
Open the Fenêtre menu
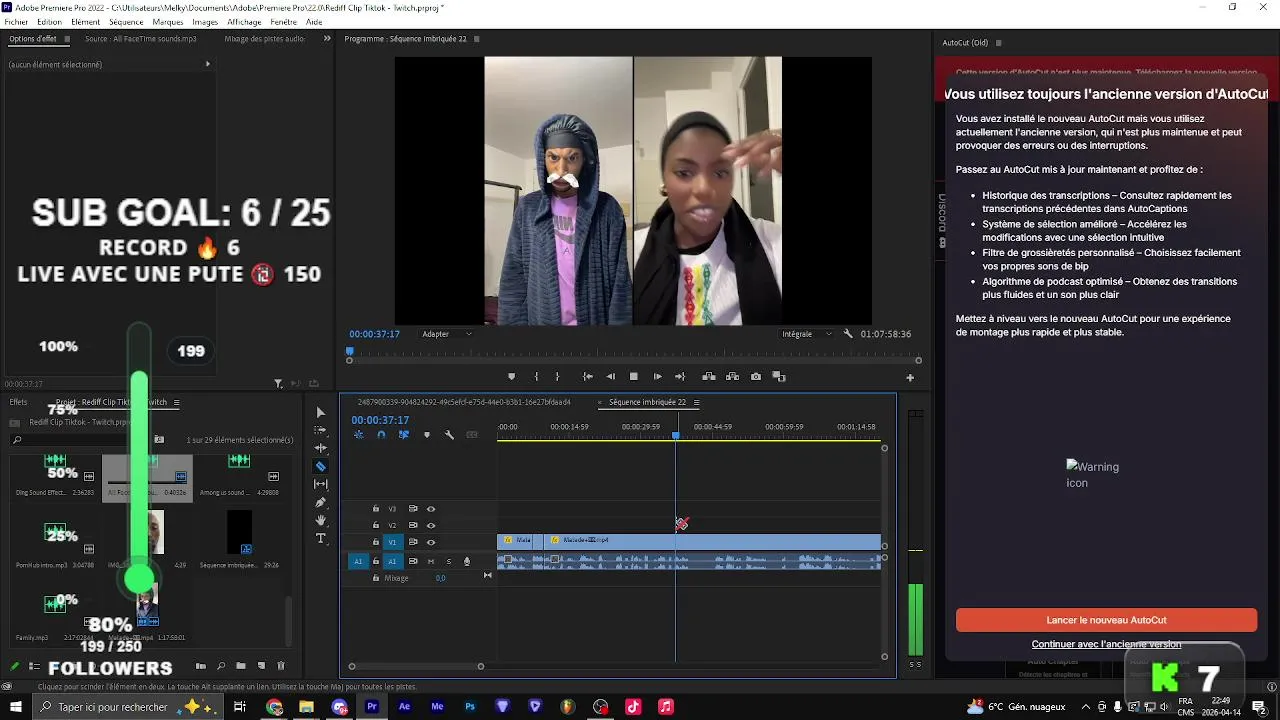283,21
